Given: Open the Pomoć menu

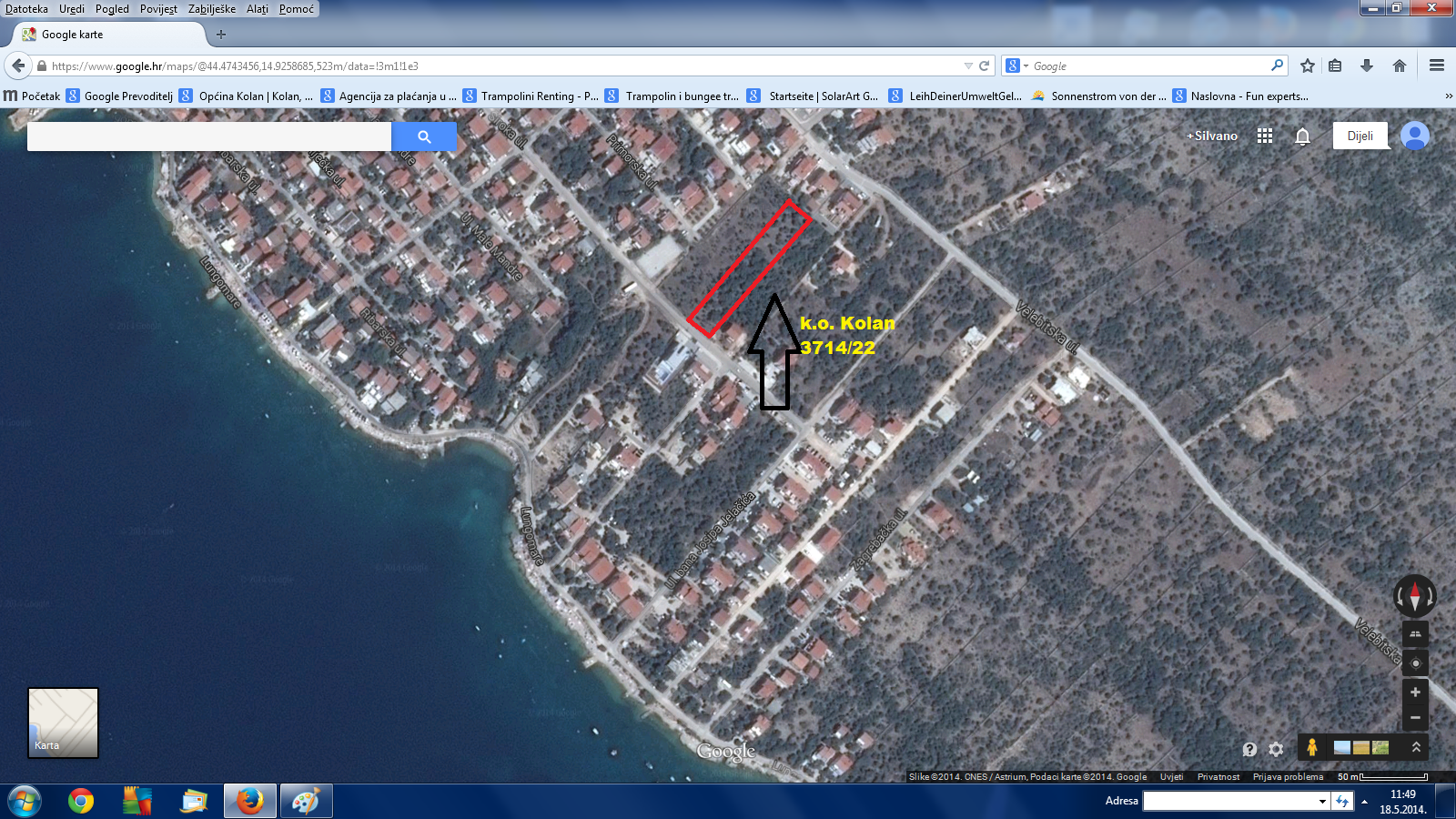Looking at the screenshot, I should coord(297,9).
